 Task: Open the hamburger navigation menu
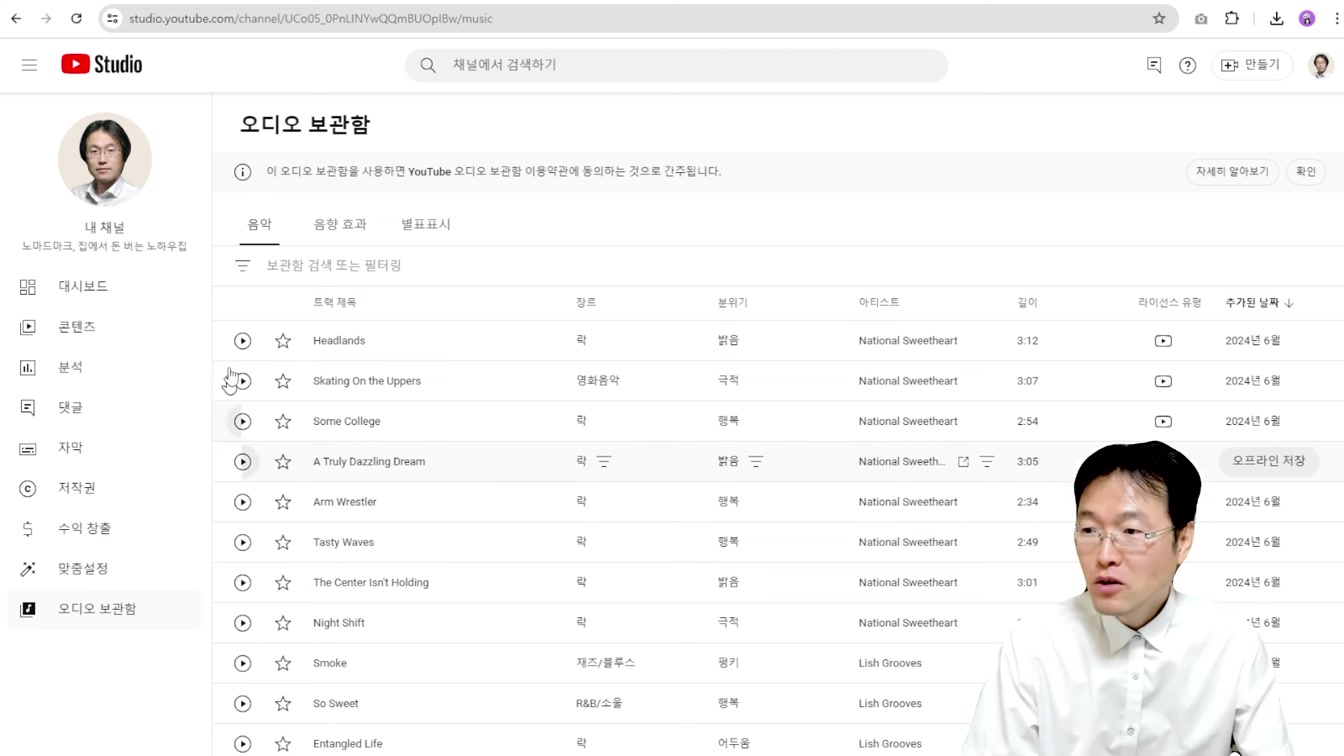(x=29, y=65)
